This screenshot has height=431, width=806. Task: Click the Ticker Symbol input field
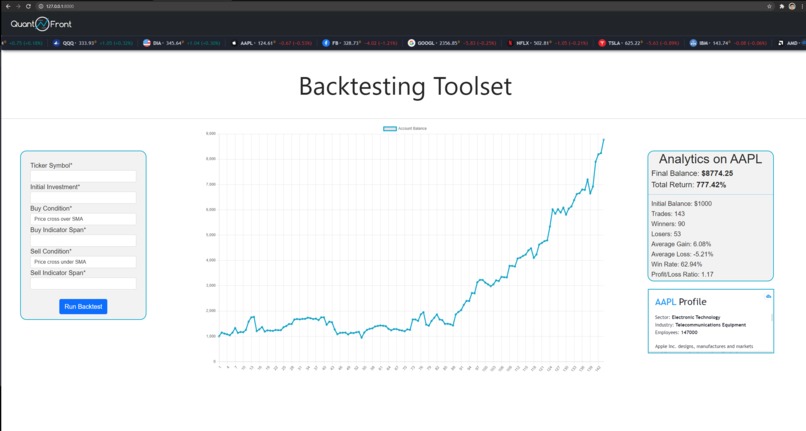pos(83,176)
